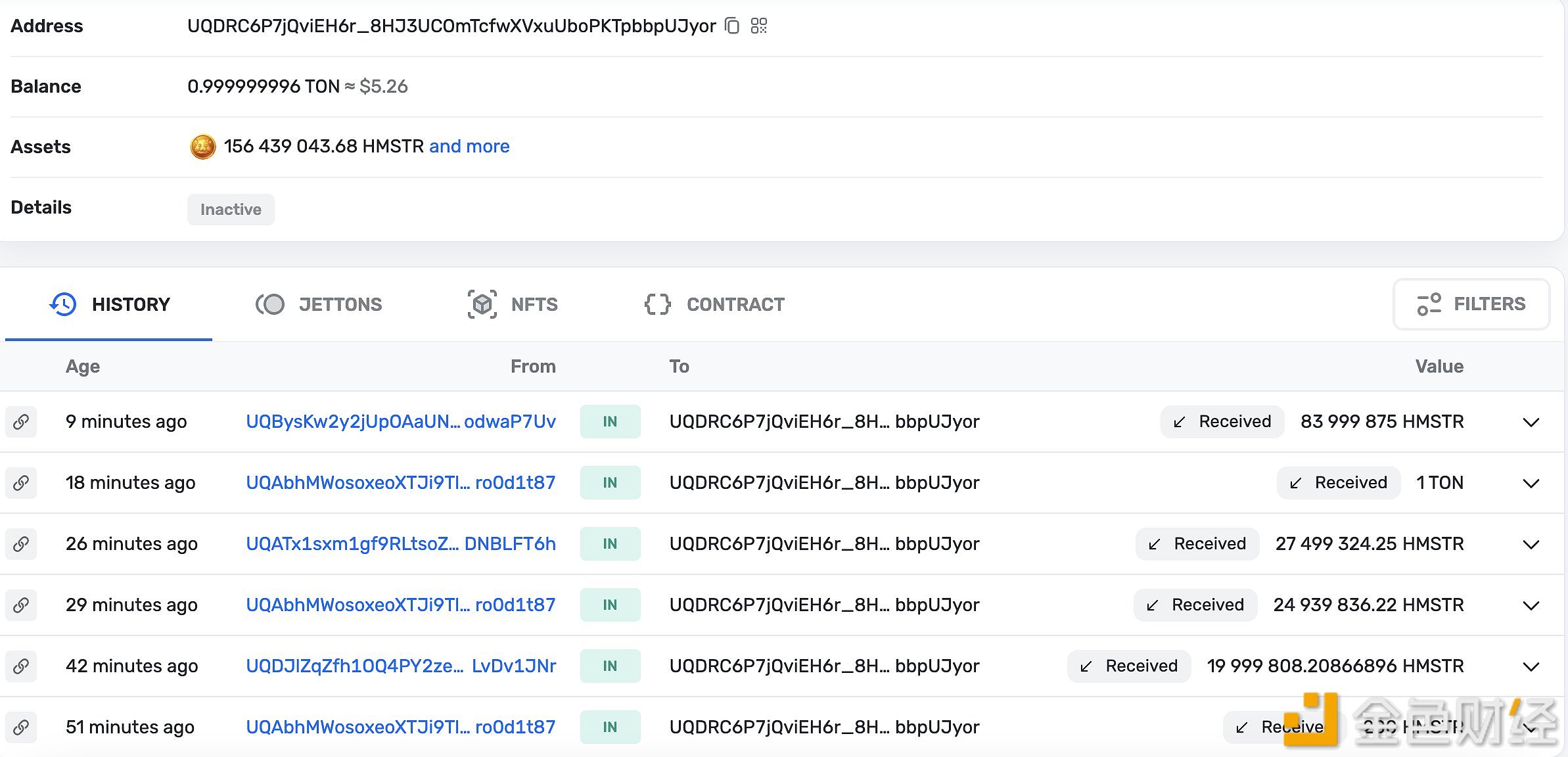Open sender address in 51 minutes ago row
1568x757 pixels.
pyautogui.click(x=401, y=727)
